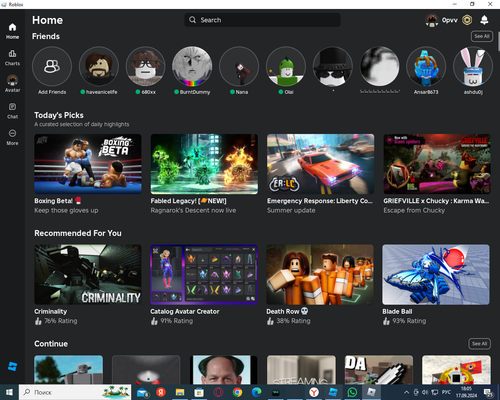Open Chrome from the taskbar
The height and width of the screenshot is (400, 500).
(x=237, y=392)
